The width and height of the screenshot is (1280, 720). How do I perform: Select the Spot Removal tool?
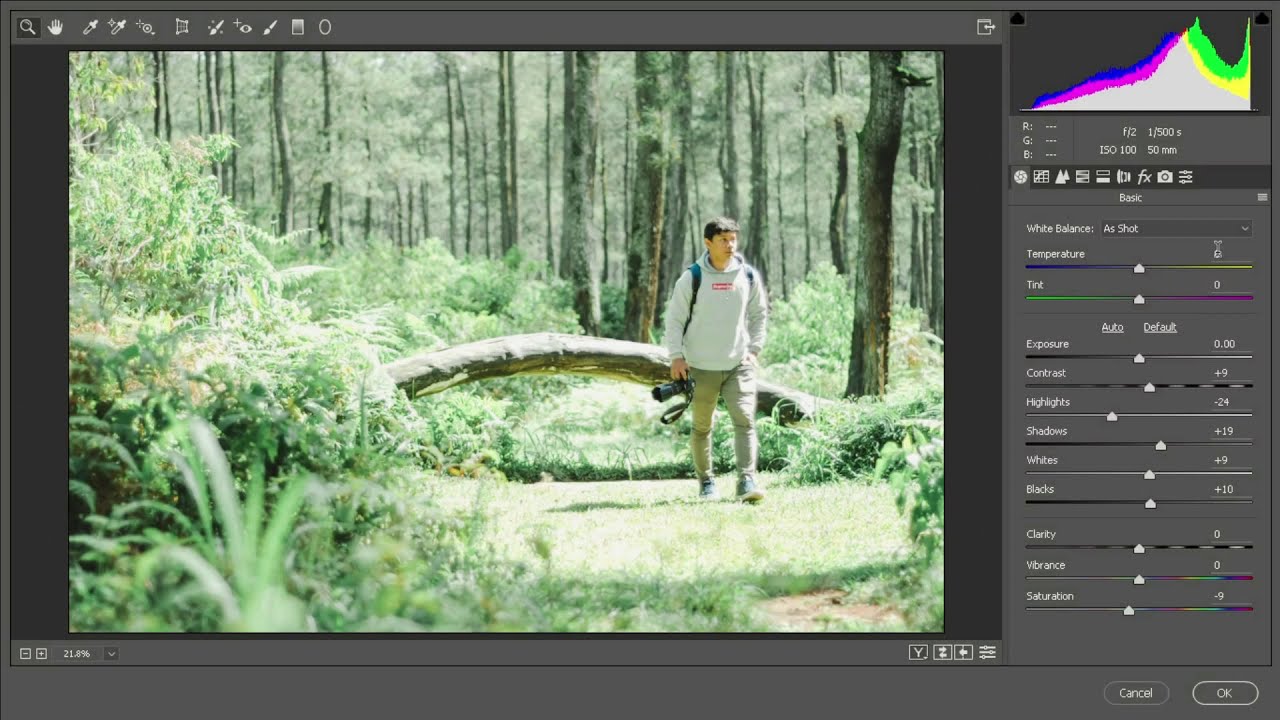click(x=215, y=28)
